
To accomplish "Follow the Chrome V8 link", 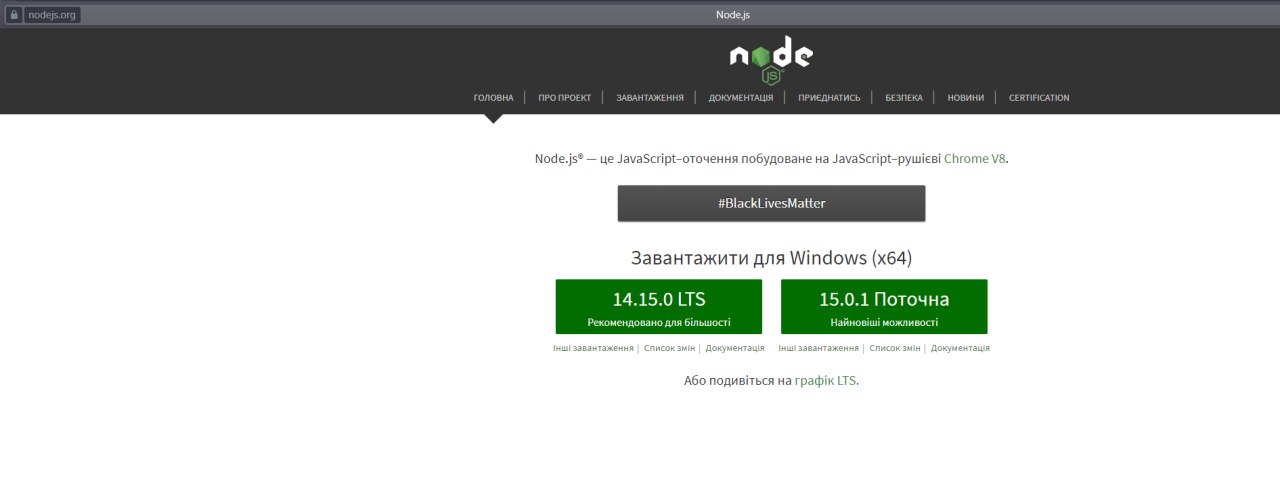I will click(975, 158).
